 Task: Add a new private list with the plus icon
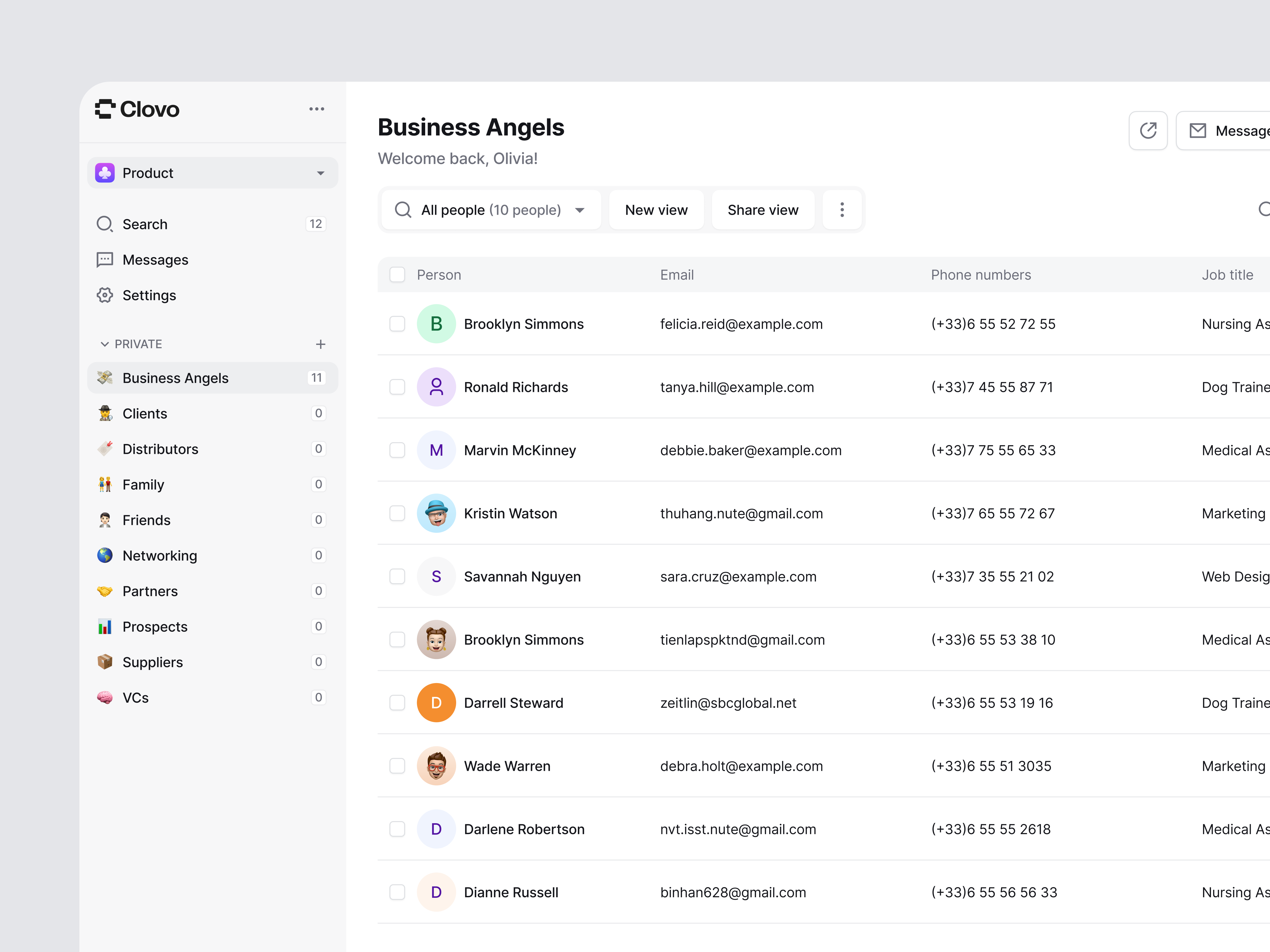321,344
